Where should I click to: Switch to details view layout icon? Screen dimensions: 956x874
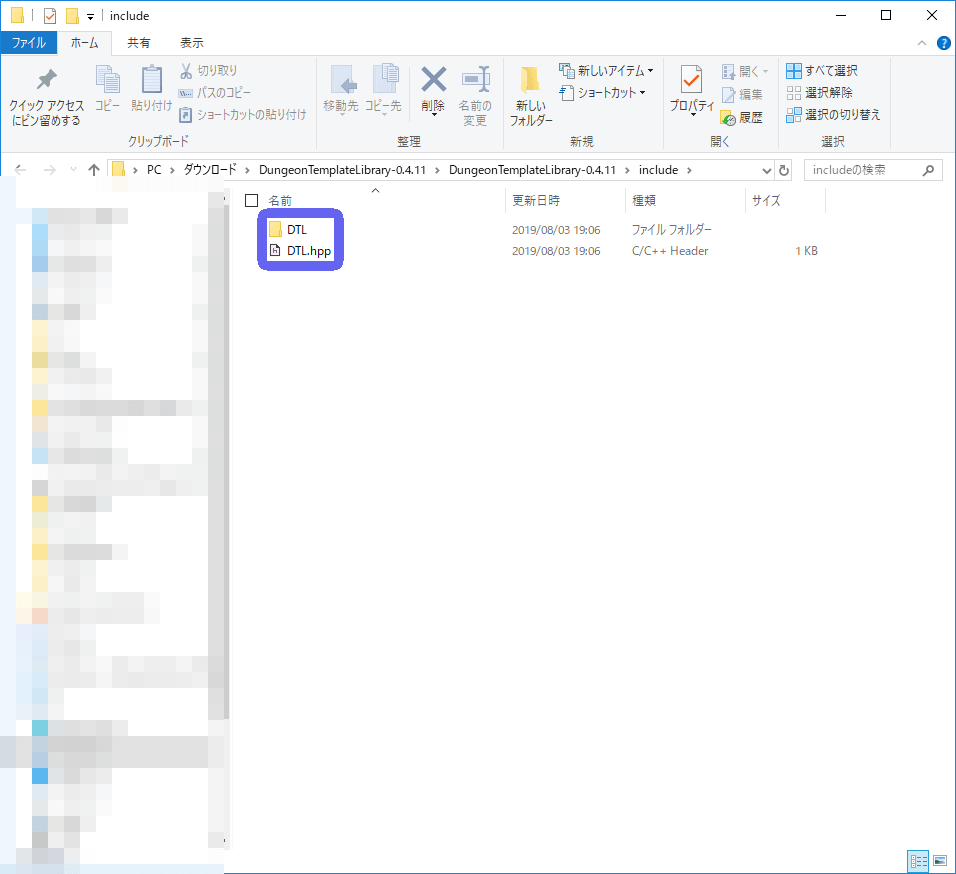pyautogui.click(x=917, y=860)
